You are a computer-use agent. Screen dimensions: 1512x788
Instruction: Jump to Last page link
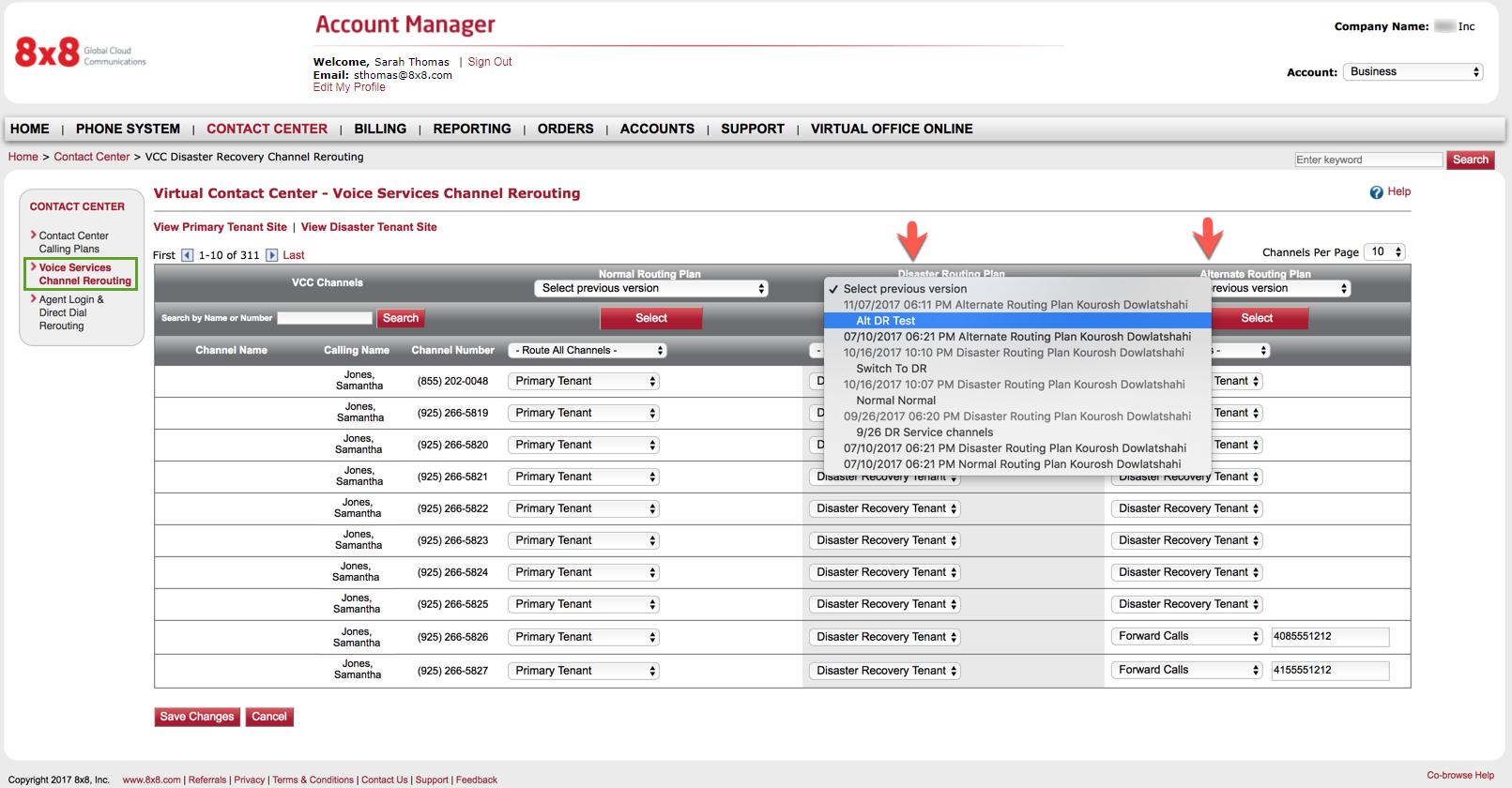(x=294, y=255)
